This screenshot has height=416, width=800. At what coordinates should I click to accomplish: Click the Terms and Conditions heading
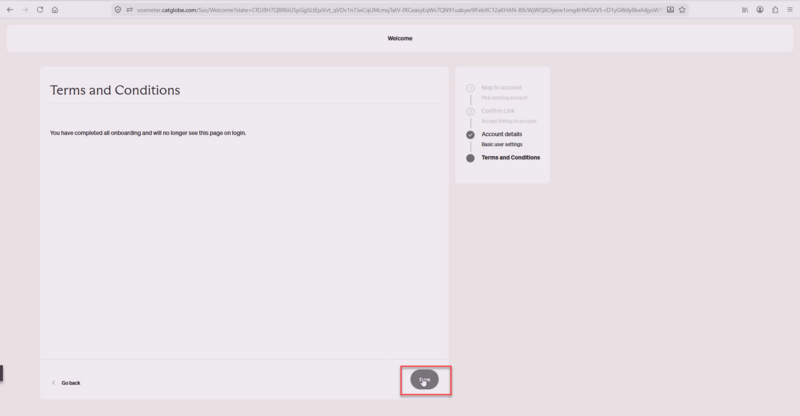115,90
